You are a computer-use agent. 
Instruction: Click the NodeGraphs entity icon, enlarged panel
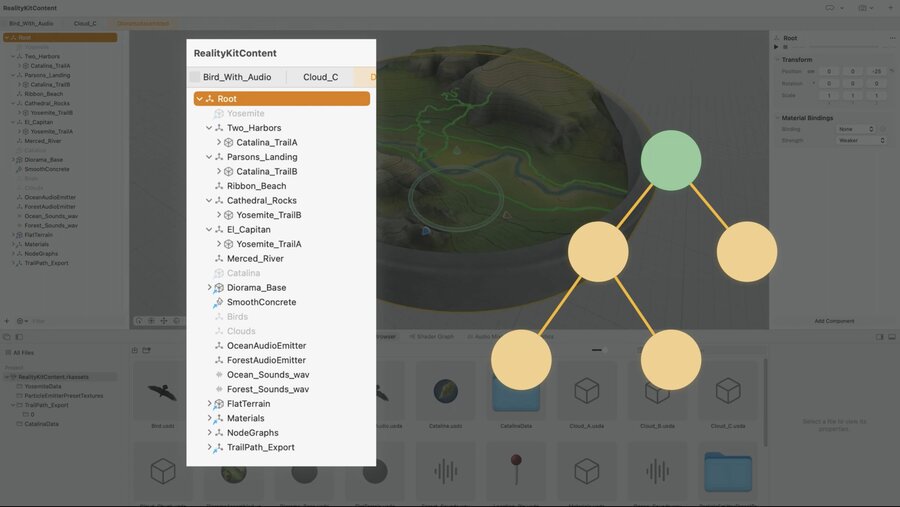219,433
